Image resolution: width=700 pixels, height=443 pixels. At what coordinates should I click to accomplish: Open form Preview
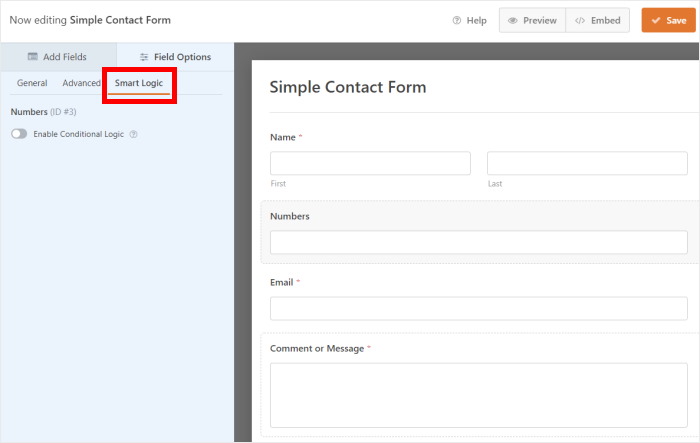533,21
